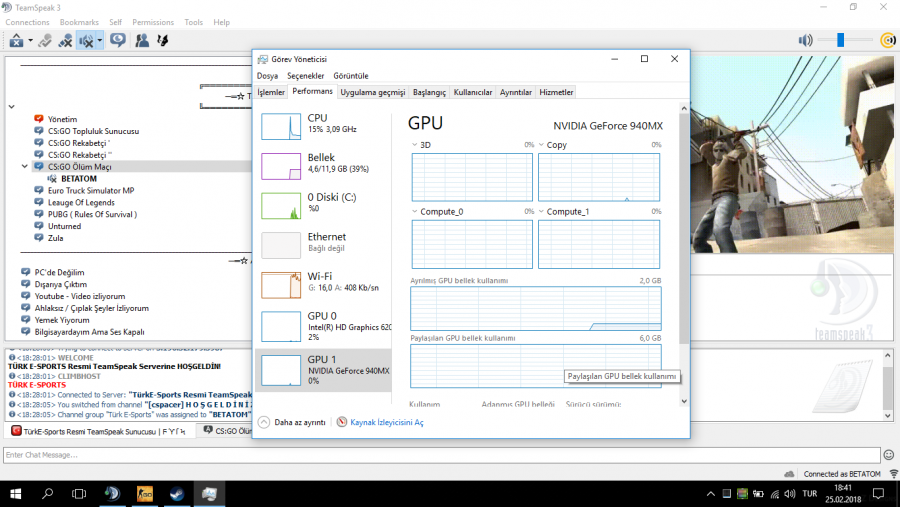Click the Euro Truck Simulator MP channel icon
Image resolution: width=900 pixels, height=507 pixels.
38,190
